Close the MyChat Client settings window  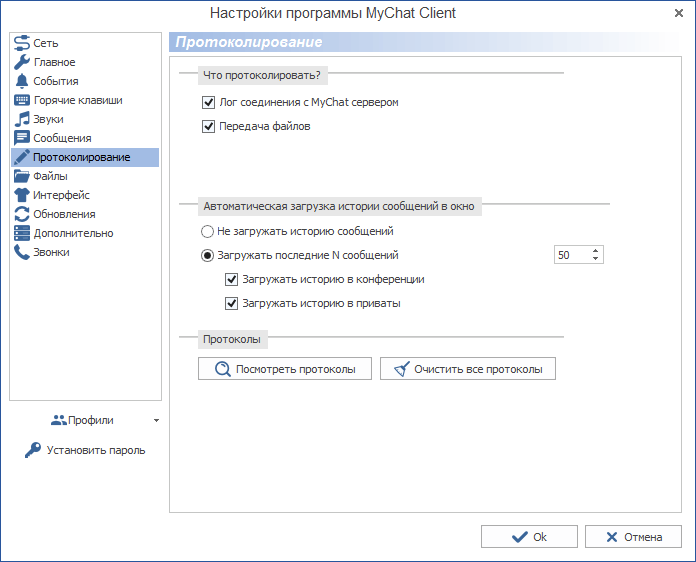coord(679,13)
